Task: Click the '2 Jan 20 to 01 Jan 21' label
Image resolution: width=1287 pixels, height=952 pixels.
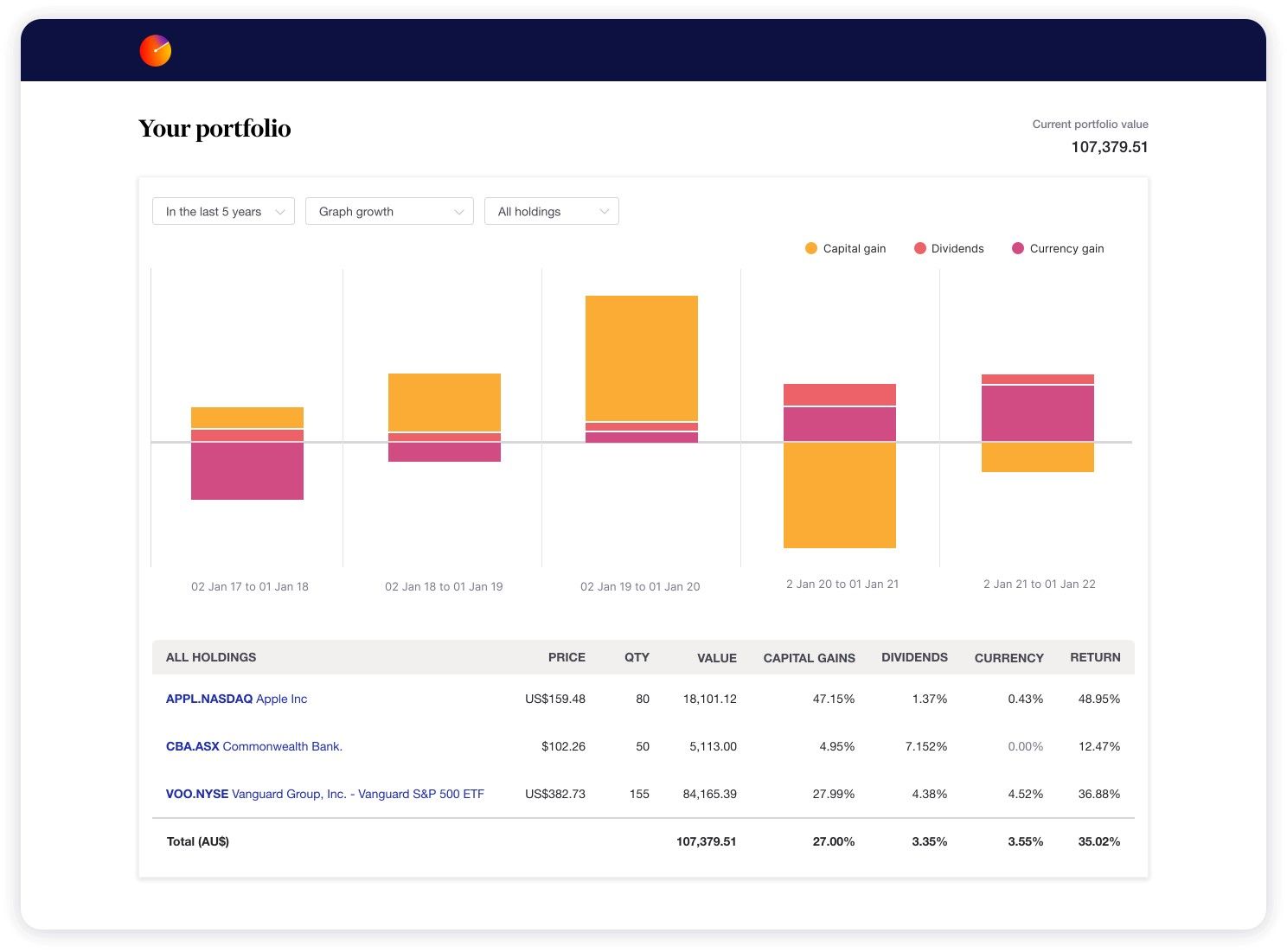Action: [842, 584]
